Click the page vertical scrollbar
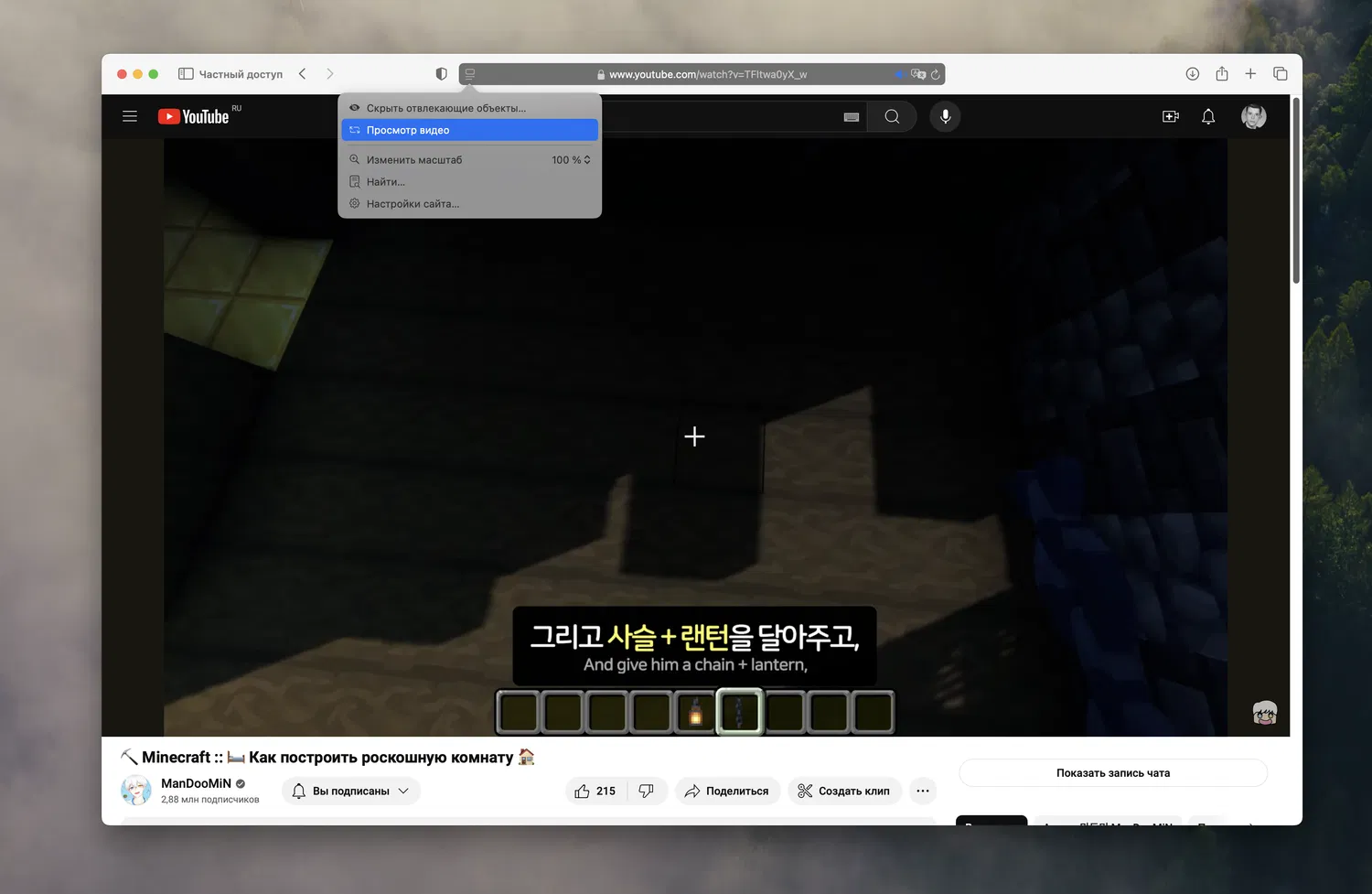1372x894 pixels. tap(1296, 192)
